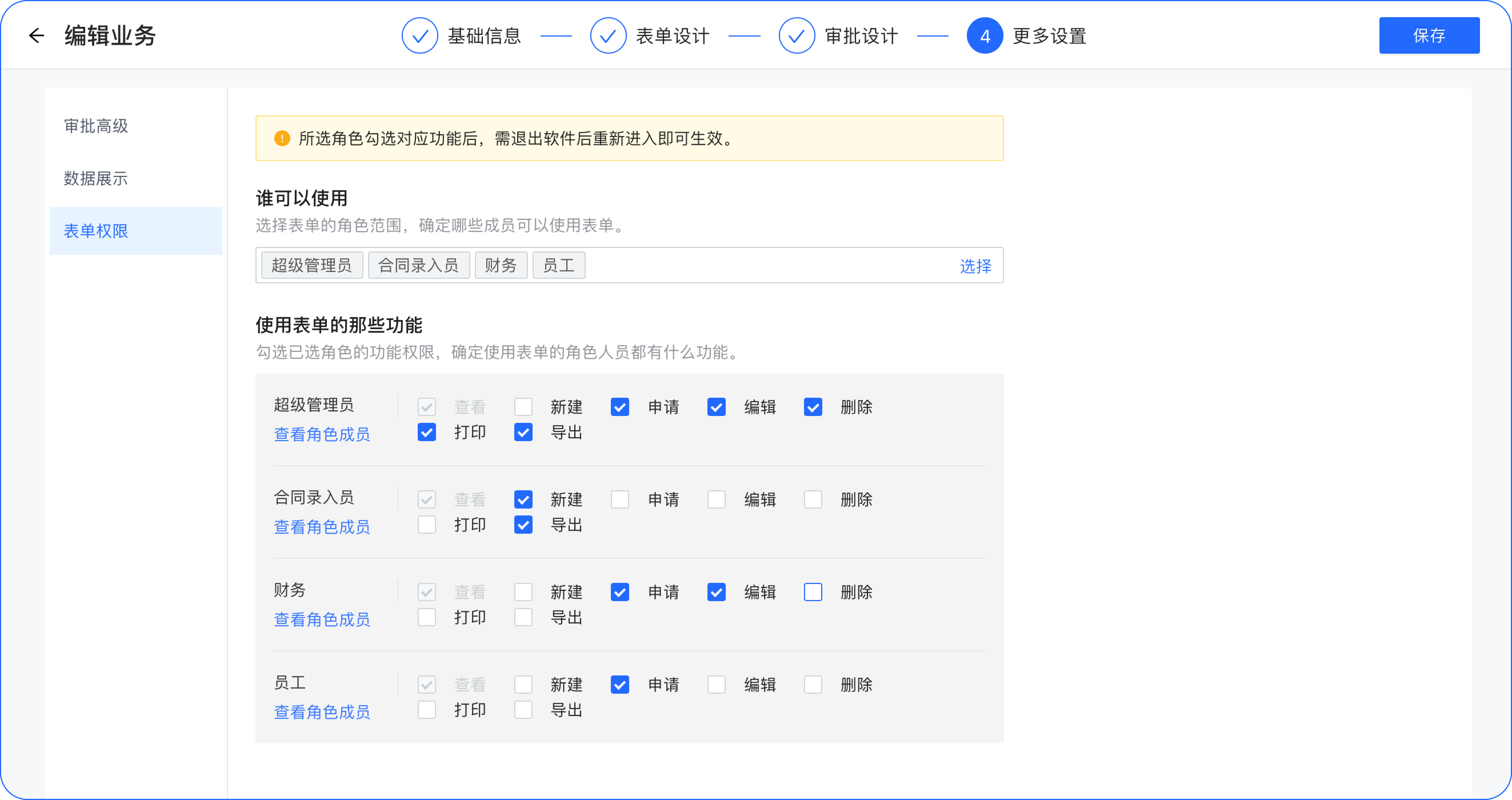Open the 审批高级 sidebar tab
The width and height of the screenshot is (1512, 800).
click(136, 126)
